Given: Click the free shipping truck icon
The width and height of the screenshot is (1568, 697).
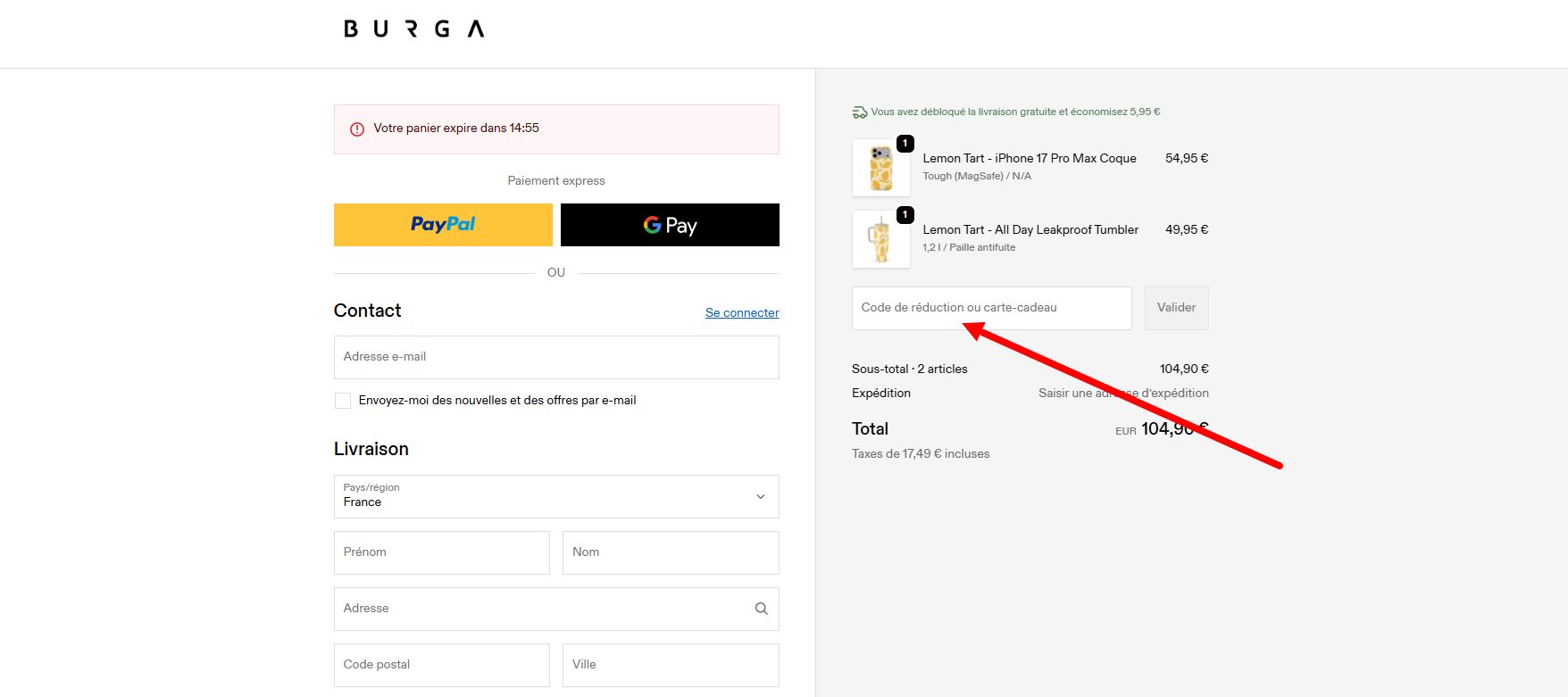Looking at the screenshot, I should (859, 112).
